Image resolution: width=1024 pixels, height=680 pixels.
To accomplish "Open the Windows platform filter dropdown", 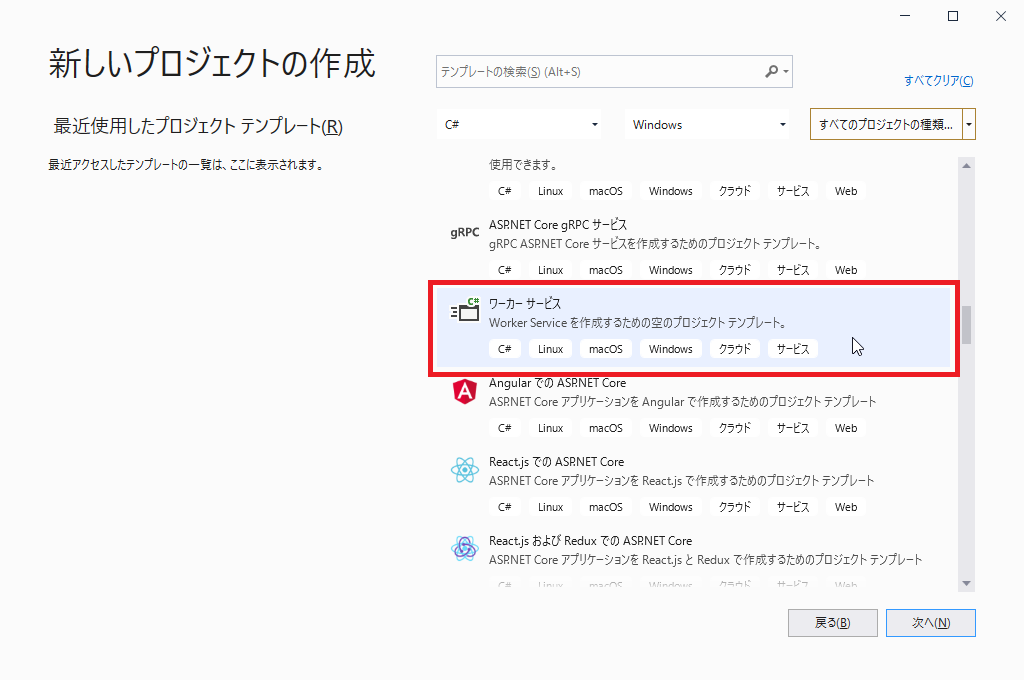I will pos(707,125).
